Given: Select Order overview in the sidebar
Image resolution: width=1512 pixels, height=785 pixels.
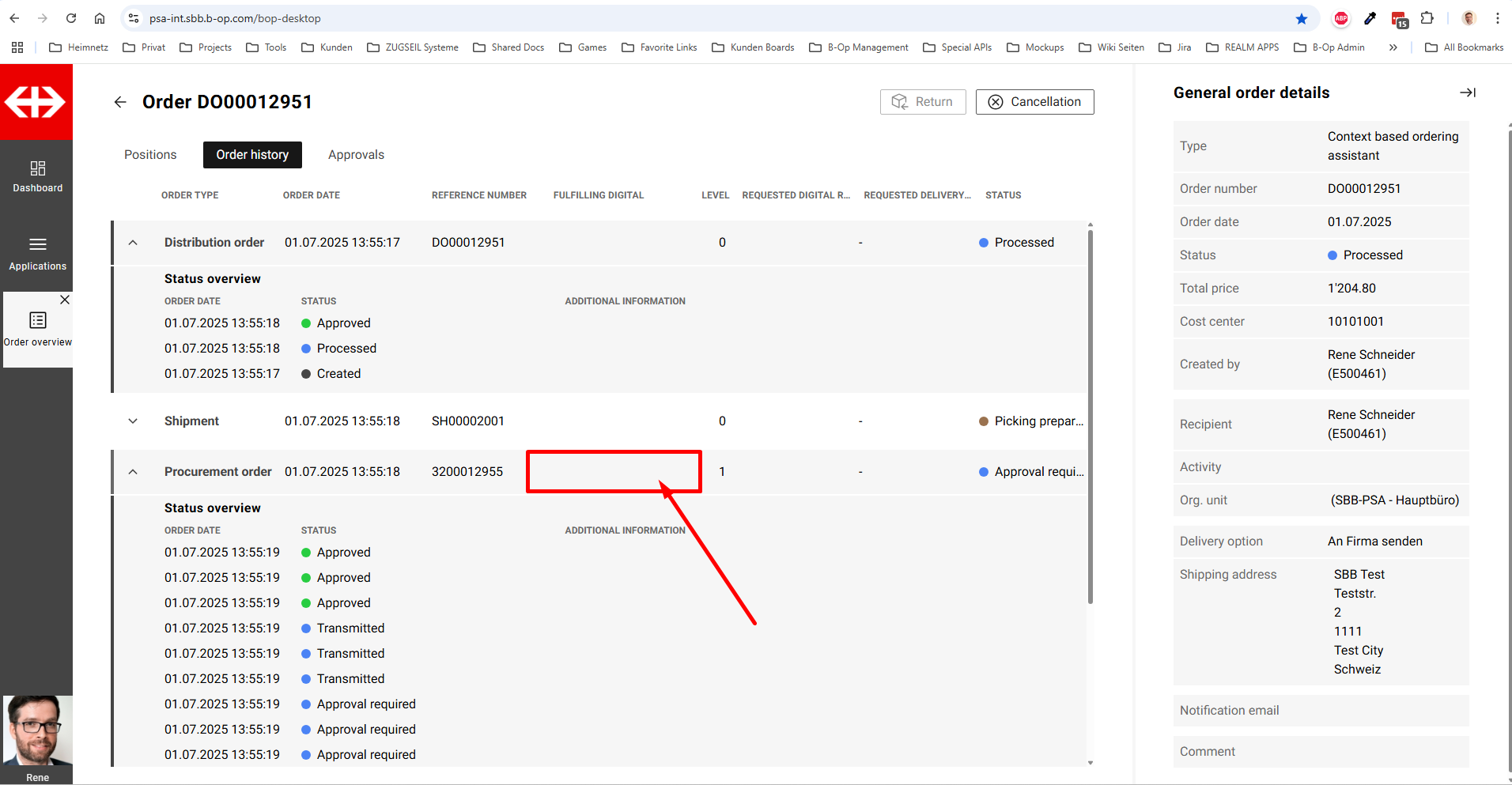Looking at the screenshot, I should 37,328.
